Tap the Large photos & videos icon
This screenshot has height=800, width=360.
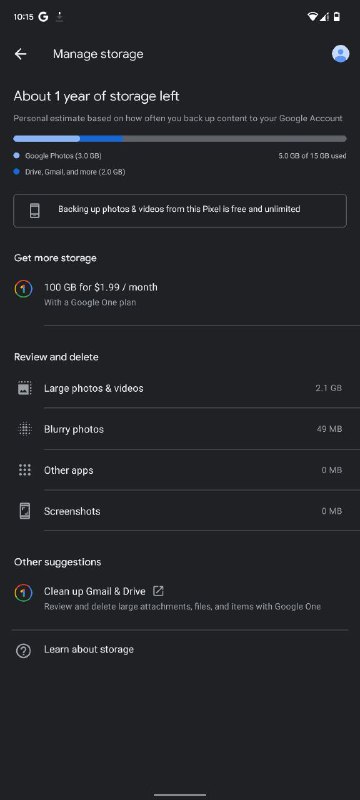pyautogui.click(x=24, y=388)
